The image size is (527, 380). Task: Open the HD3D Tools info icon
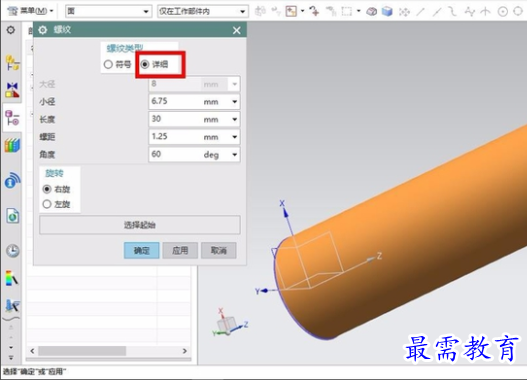pos(12,180)
